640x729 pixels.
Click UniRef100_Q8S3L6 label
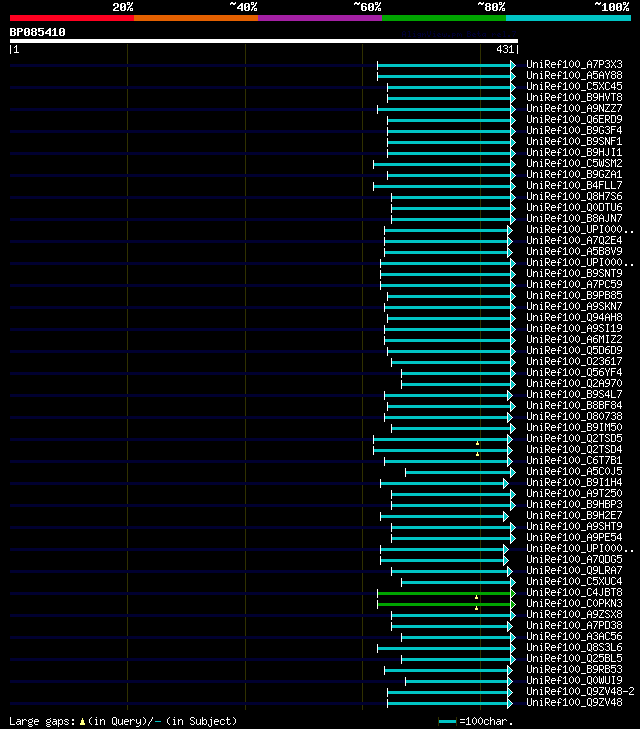click(x=574, y=648)
